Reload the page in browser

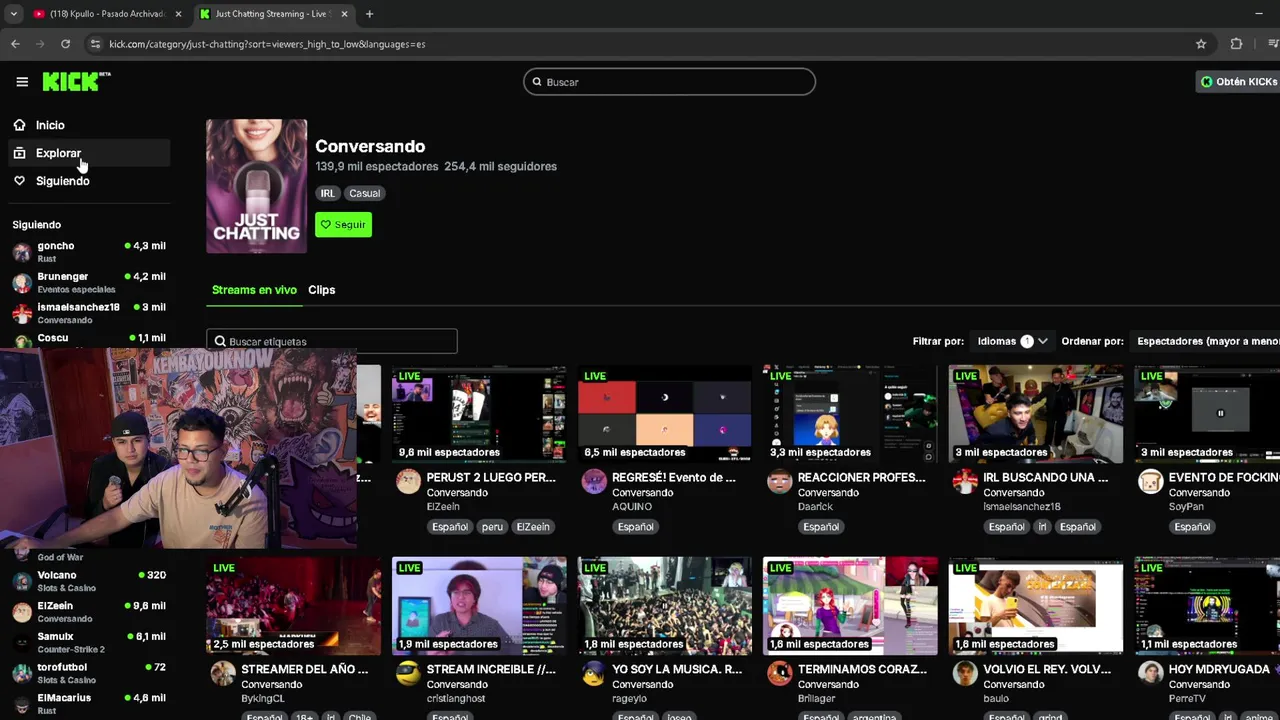pos(65,44)
